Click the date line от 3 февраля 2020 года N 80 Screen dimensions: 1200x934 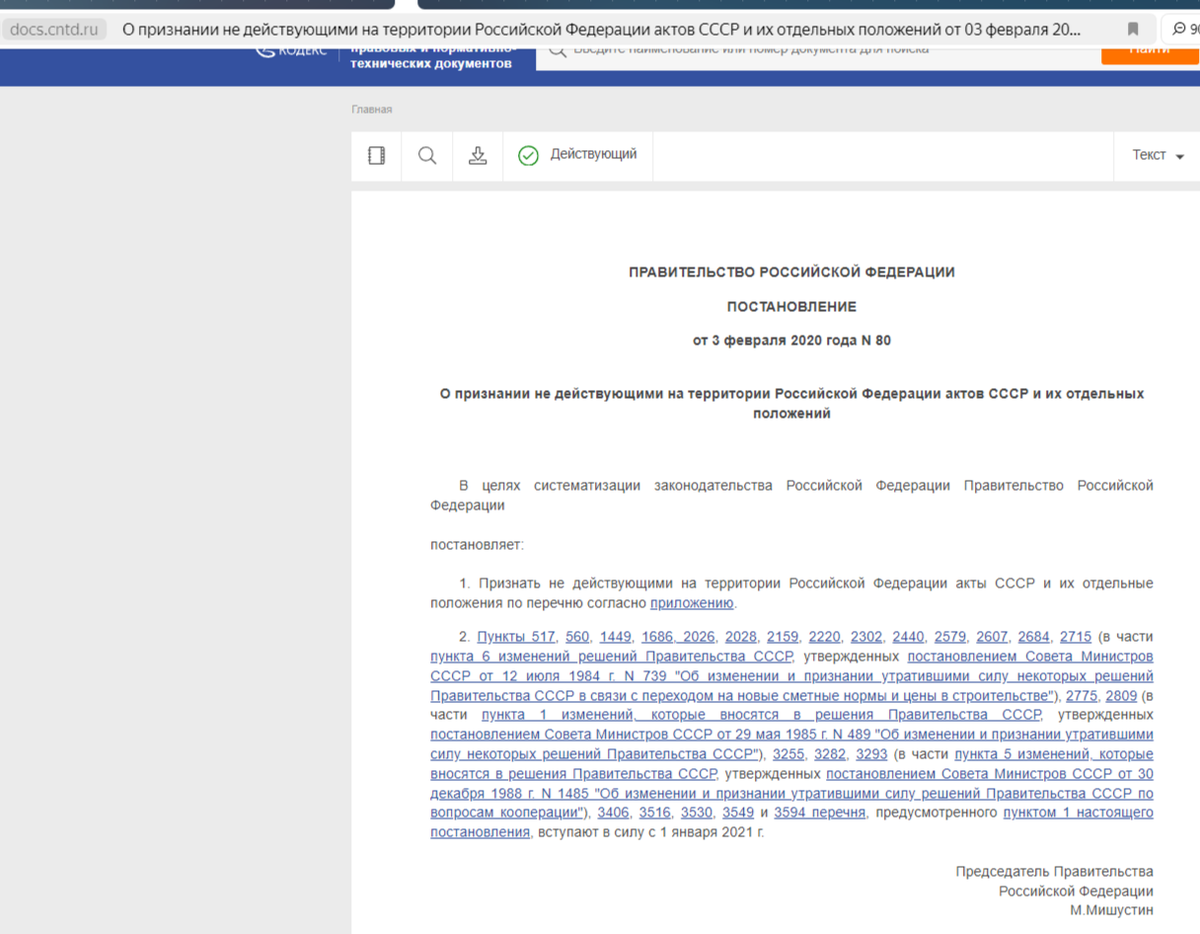(x=791, y=341)
